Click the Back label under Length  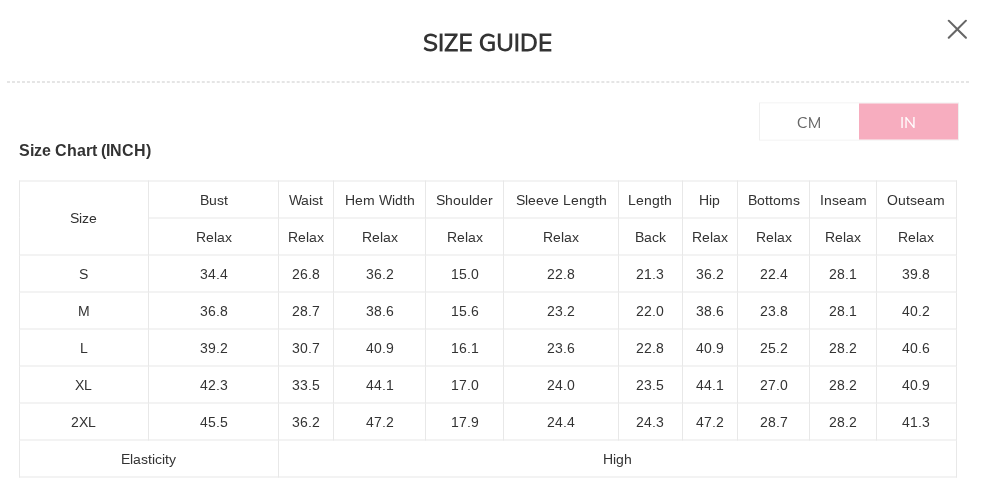(650, 237)
